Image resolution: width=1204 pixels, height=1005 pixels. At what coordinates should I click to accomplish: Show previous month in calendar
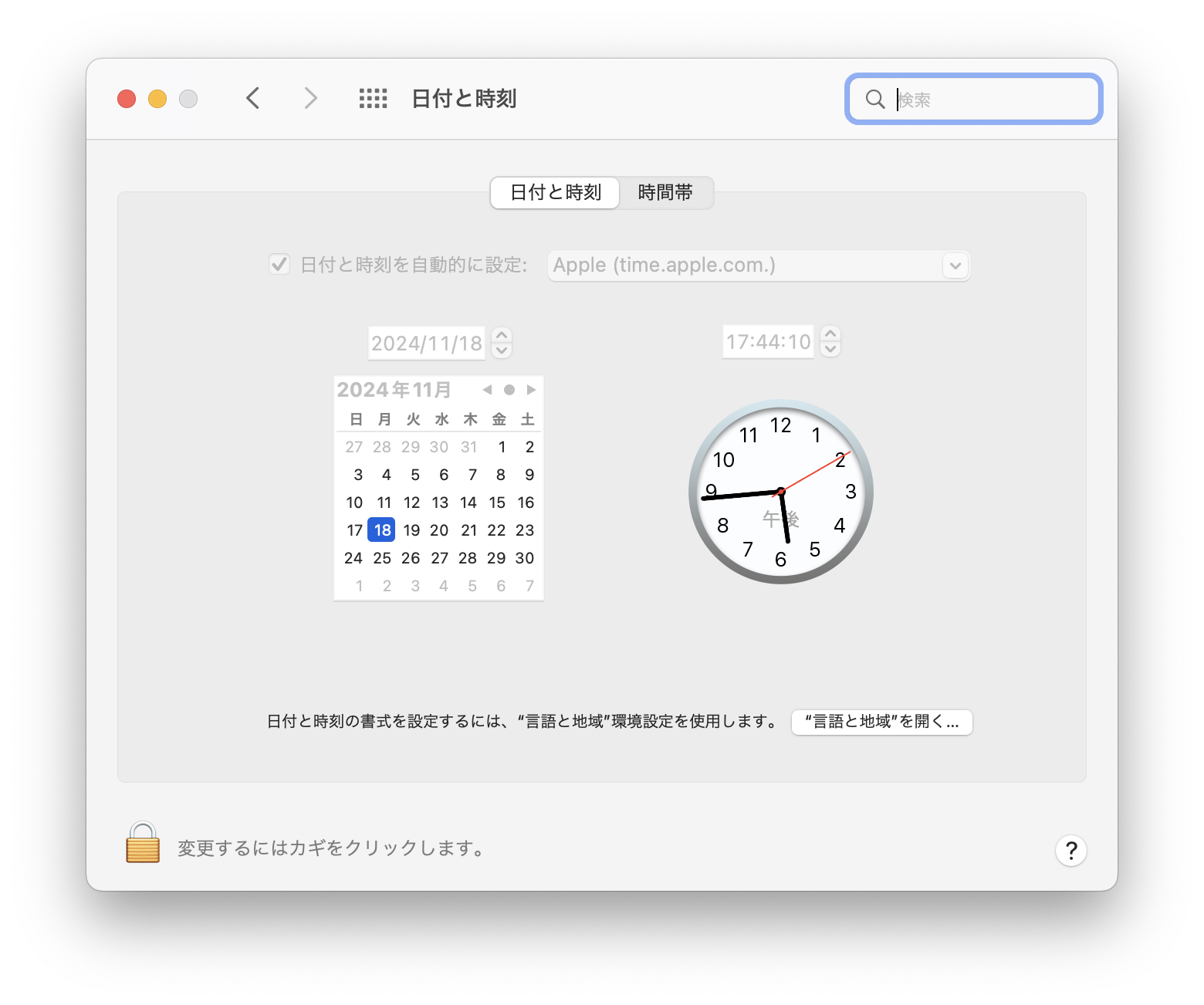(487, 390)
